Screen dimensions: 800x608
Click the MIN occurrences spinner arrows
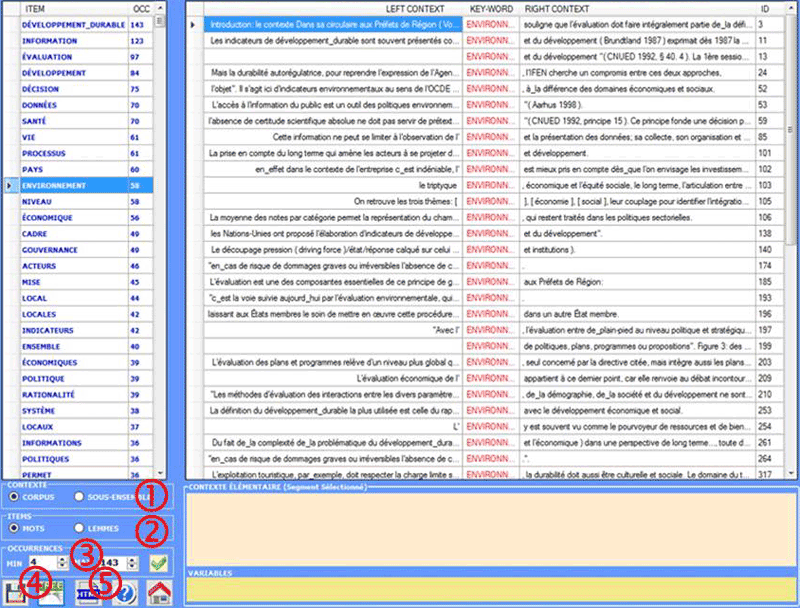point(62,563)
